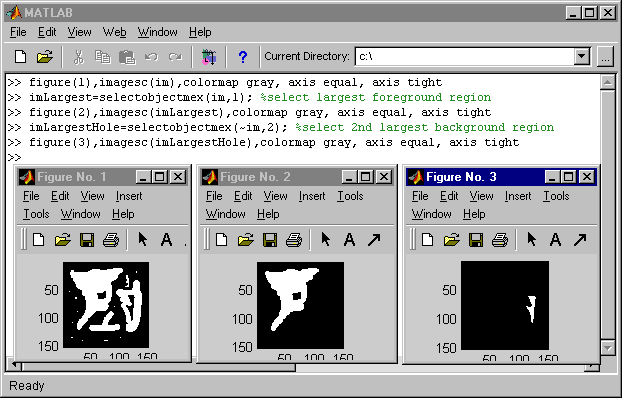Expand the Current Directory dropdown arrow
The image size is (622, 398).
[582, 56]
